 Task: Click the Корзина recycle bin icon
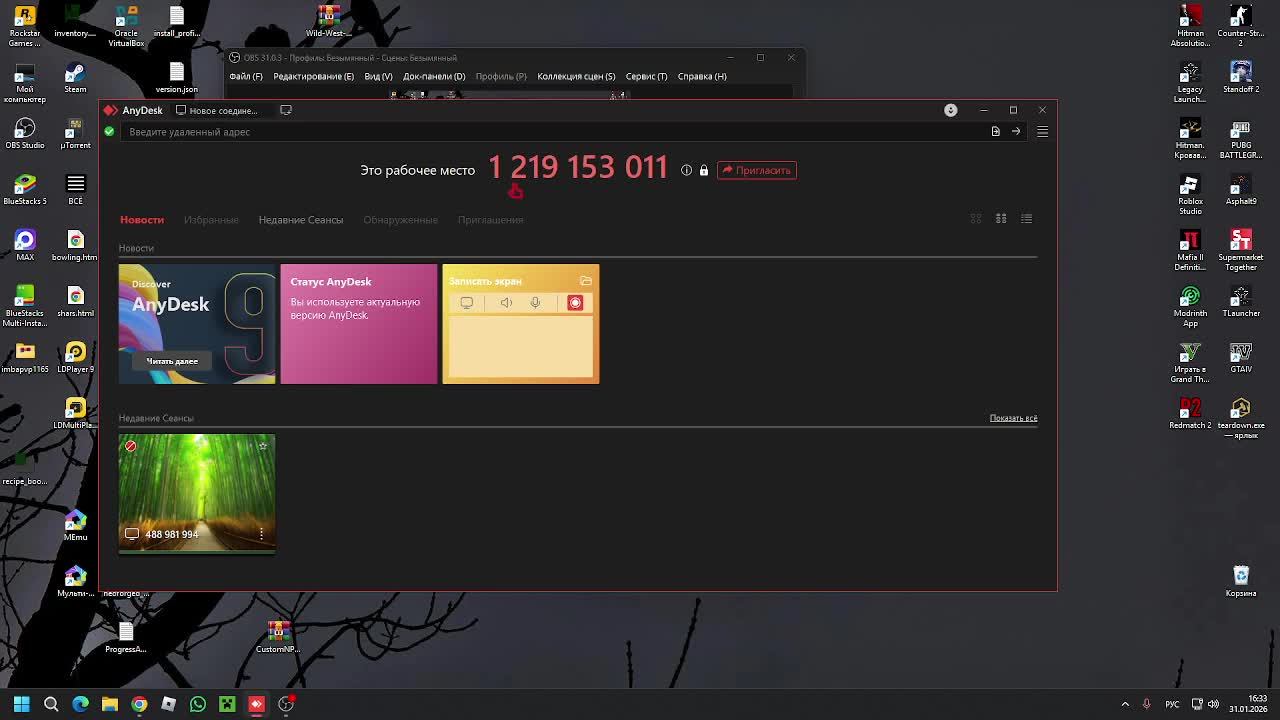[x=1241, y=582]
